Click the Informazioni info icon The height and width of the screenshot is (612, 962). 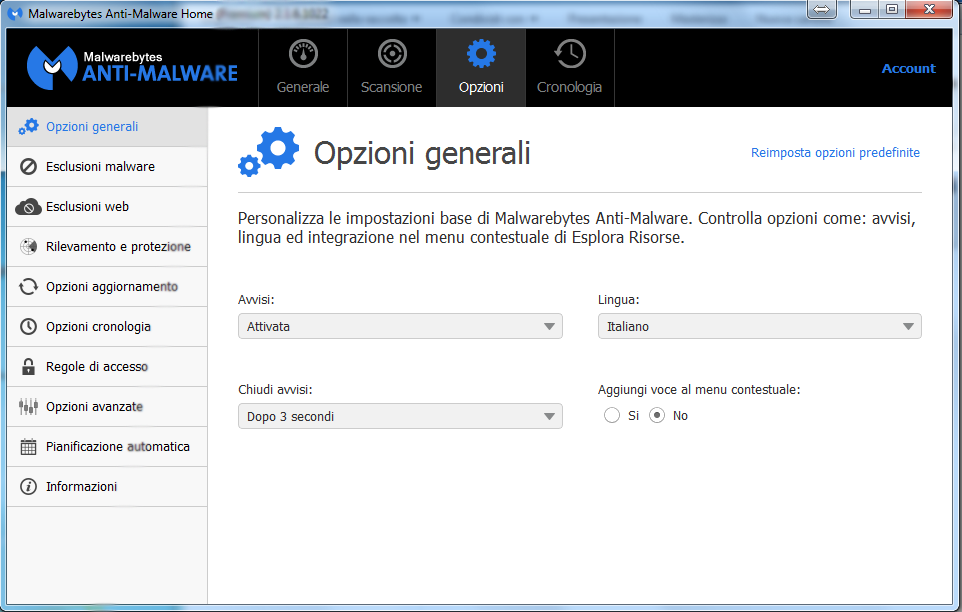pyautogui.click(x=28, y=486)
